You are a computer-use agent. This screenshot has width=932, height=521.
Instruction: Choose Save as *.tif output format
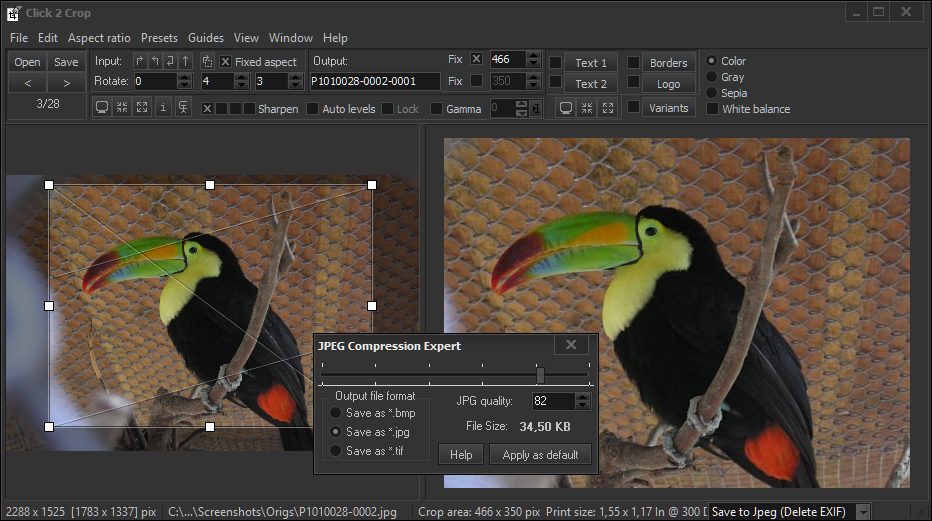pyautogui.click(x=335, y=450)
